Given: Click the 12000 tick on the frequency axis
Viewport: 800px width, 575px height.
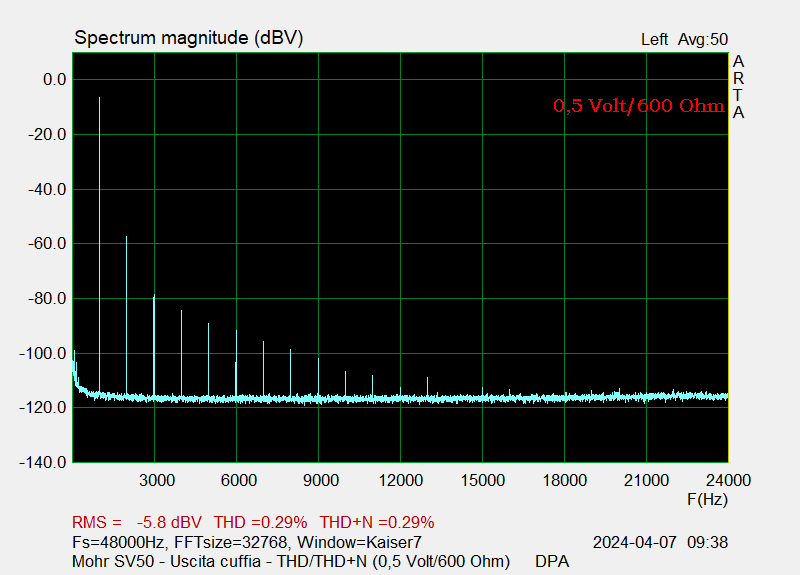Looking at the screenshot, I should [x=400, y=480].
